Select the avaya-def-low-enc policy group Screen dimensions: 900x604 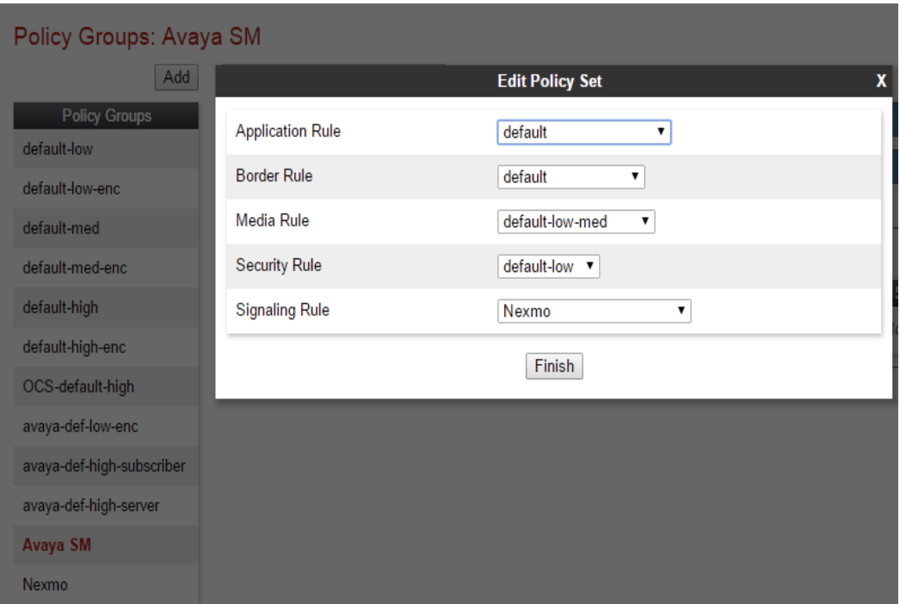point(106,427)
